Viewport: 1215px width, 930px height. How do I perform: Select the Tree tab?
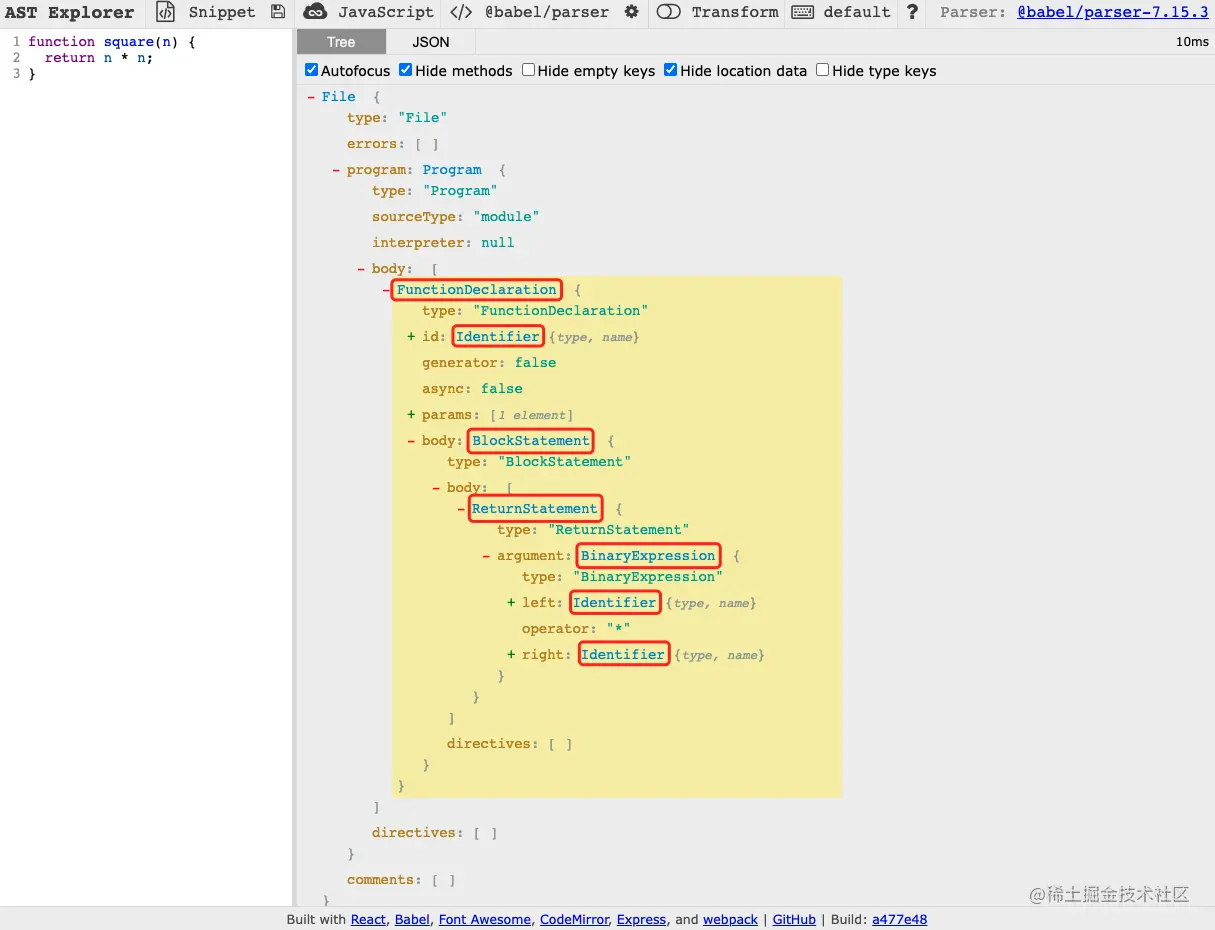point(340,42)
